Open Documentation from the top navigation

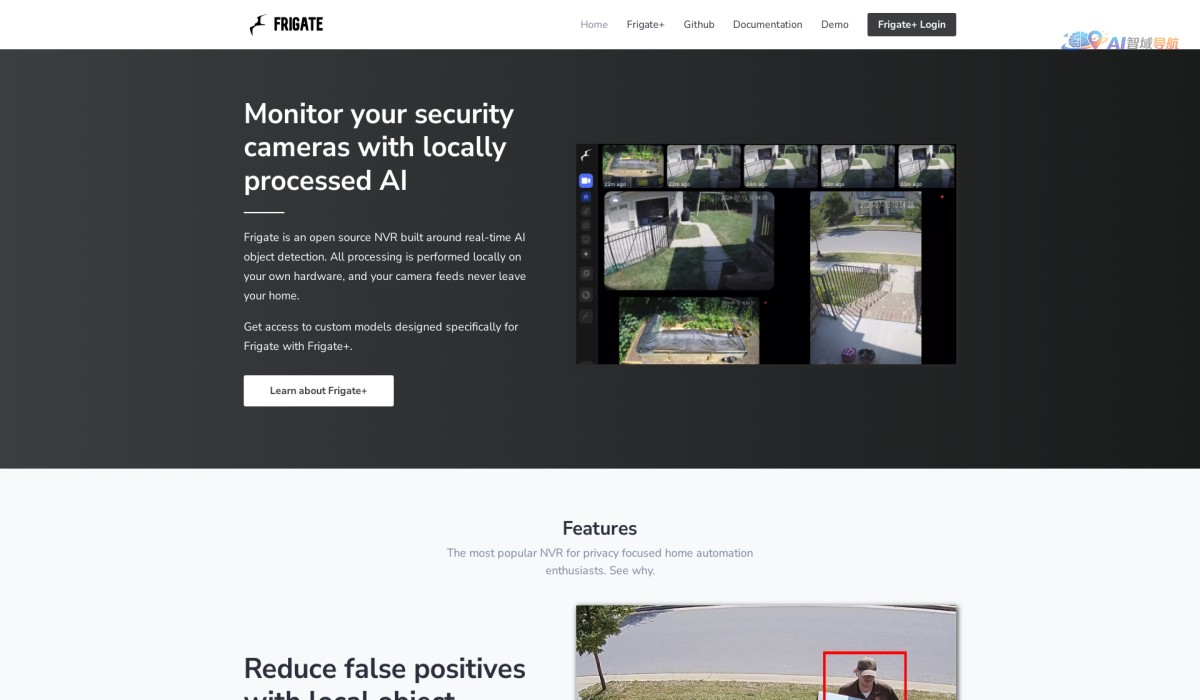767,25
